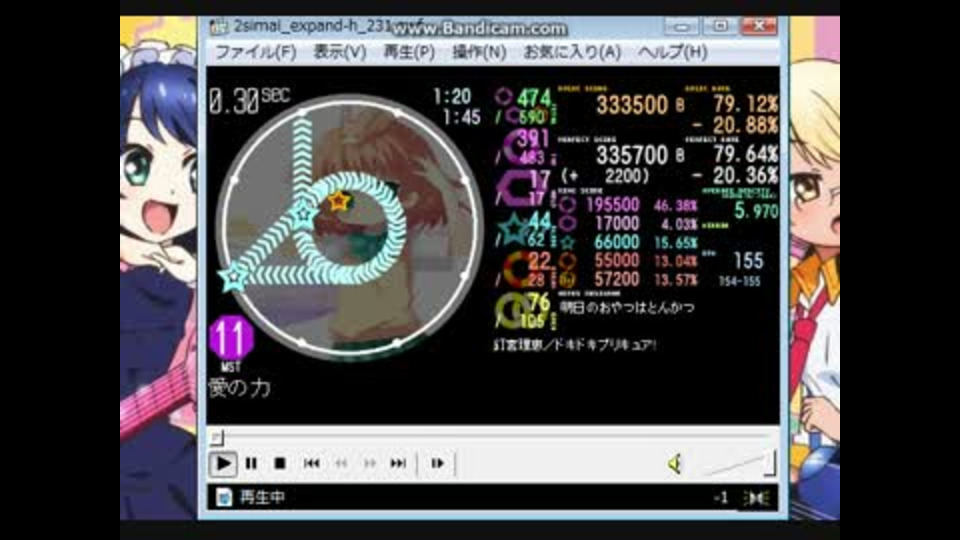This screenshot has height=540, width=960.
Task: Click the 5.970 value
Action: (x=756, y=211)
